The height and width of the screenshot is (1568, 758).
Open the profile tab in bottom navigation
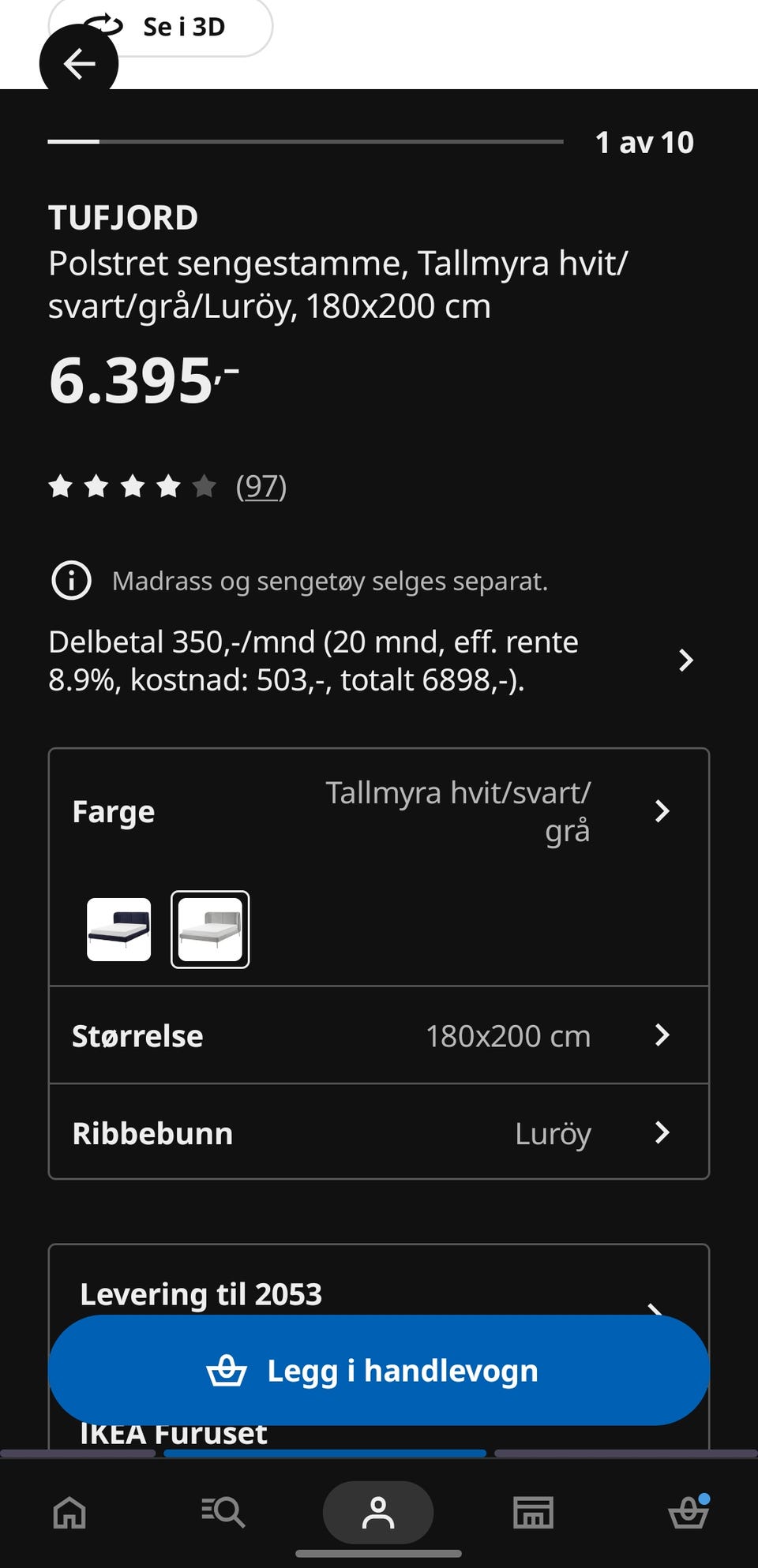tap(378, 1513)
